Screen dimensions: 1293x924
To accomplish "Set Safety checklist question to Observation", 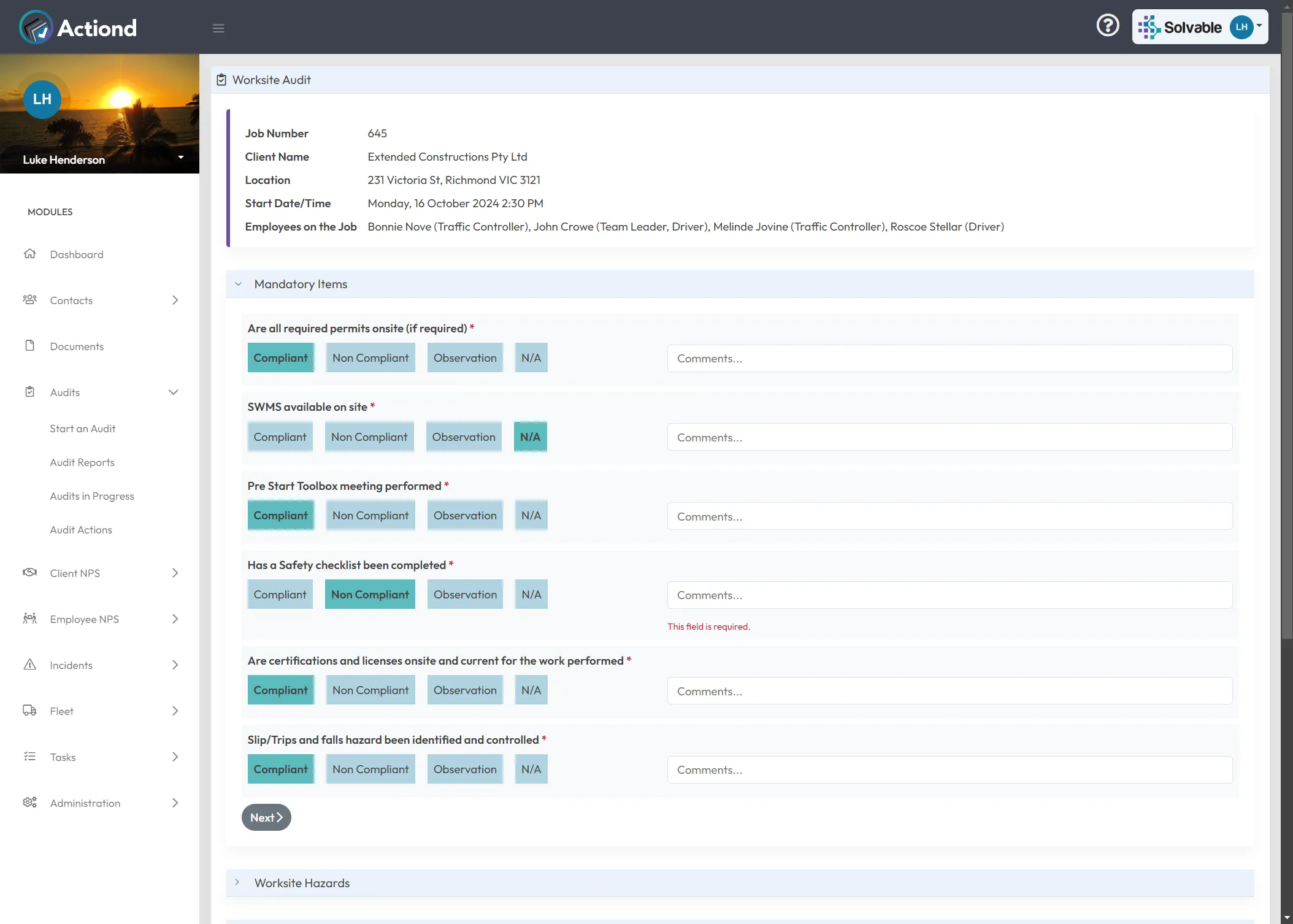I will (x=464, y=594).
